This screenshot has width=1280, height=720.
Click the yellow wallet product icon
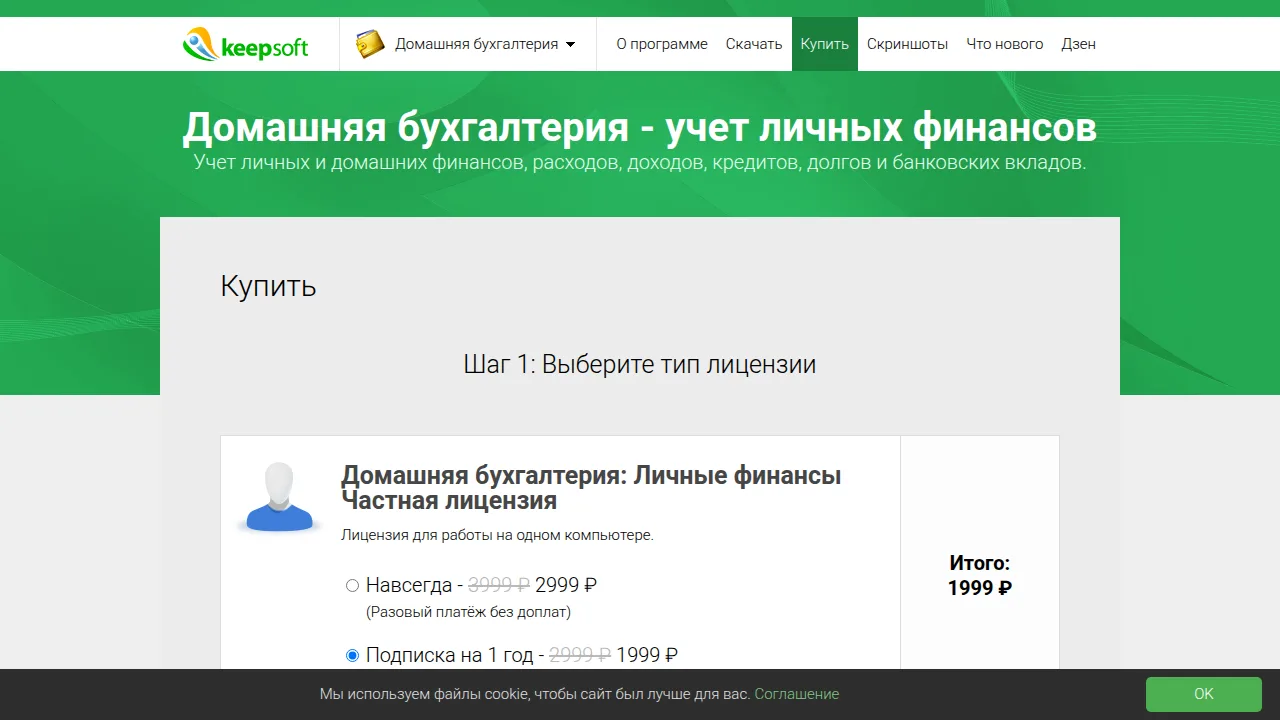(370, 44)
